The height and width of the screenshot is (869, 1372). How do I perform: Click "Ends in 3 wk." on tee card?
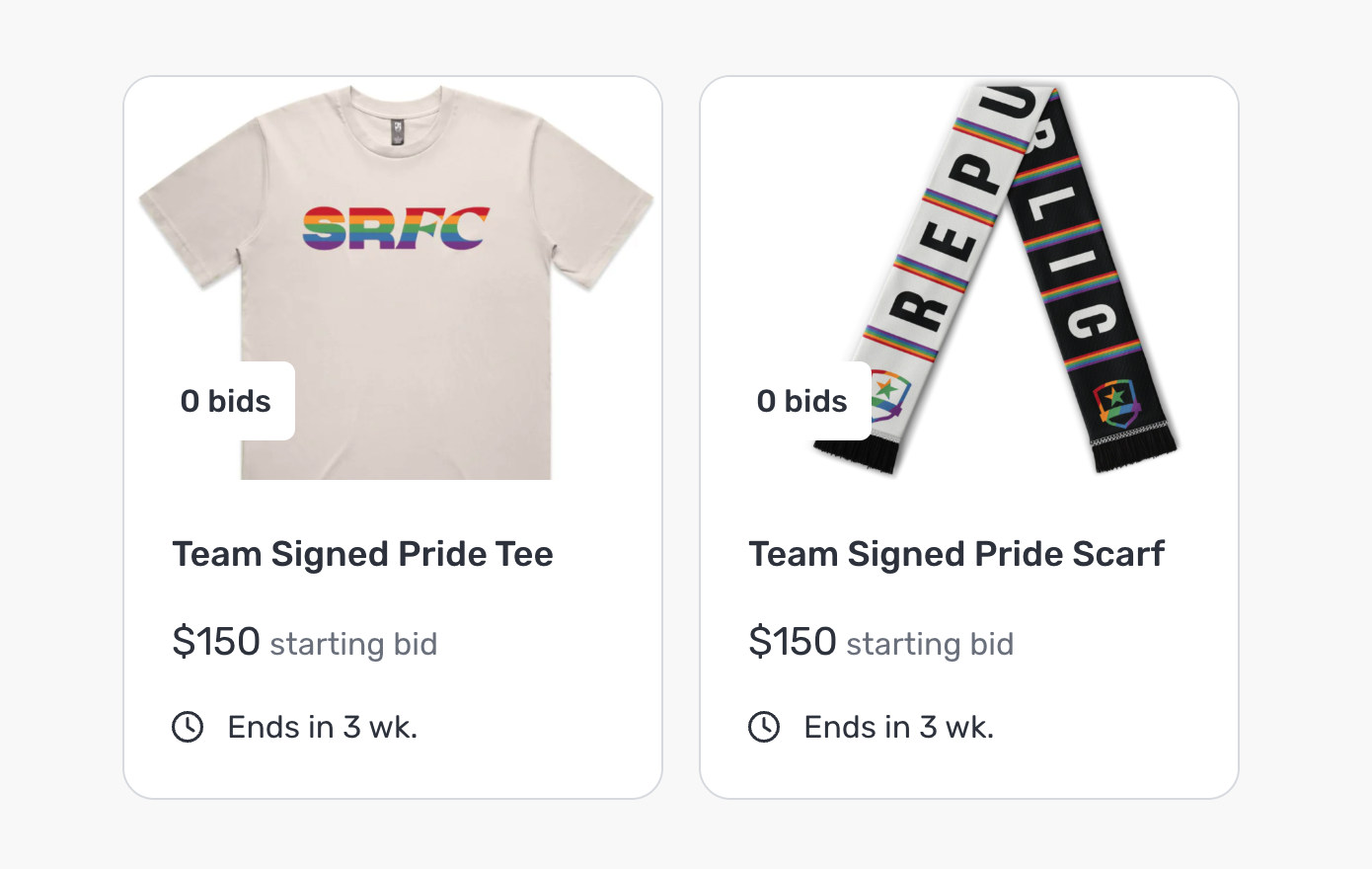(x=323, y=728)
